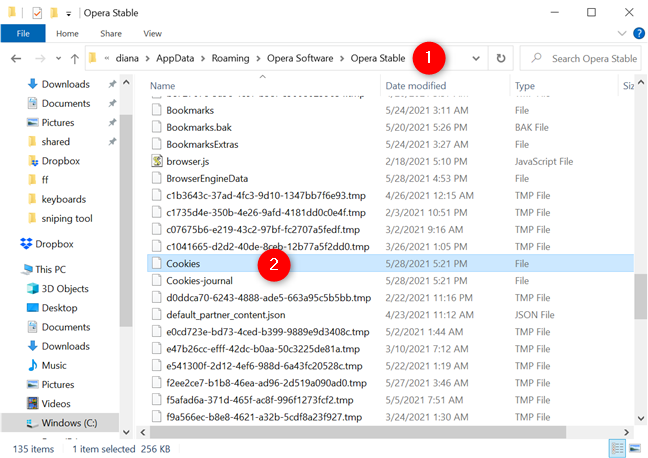Select Opera Software in the address breadcrumb
Viewport: 648px width, 458px height.
300,58
